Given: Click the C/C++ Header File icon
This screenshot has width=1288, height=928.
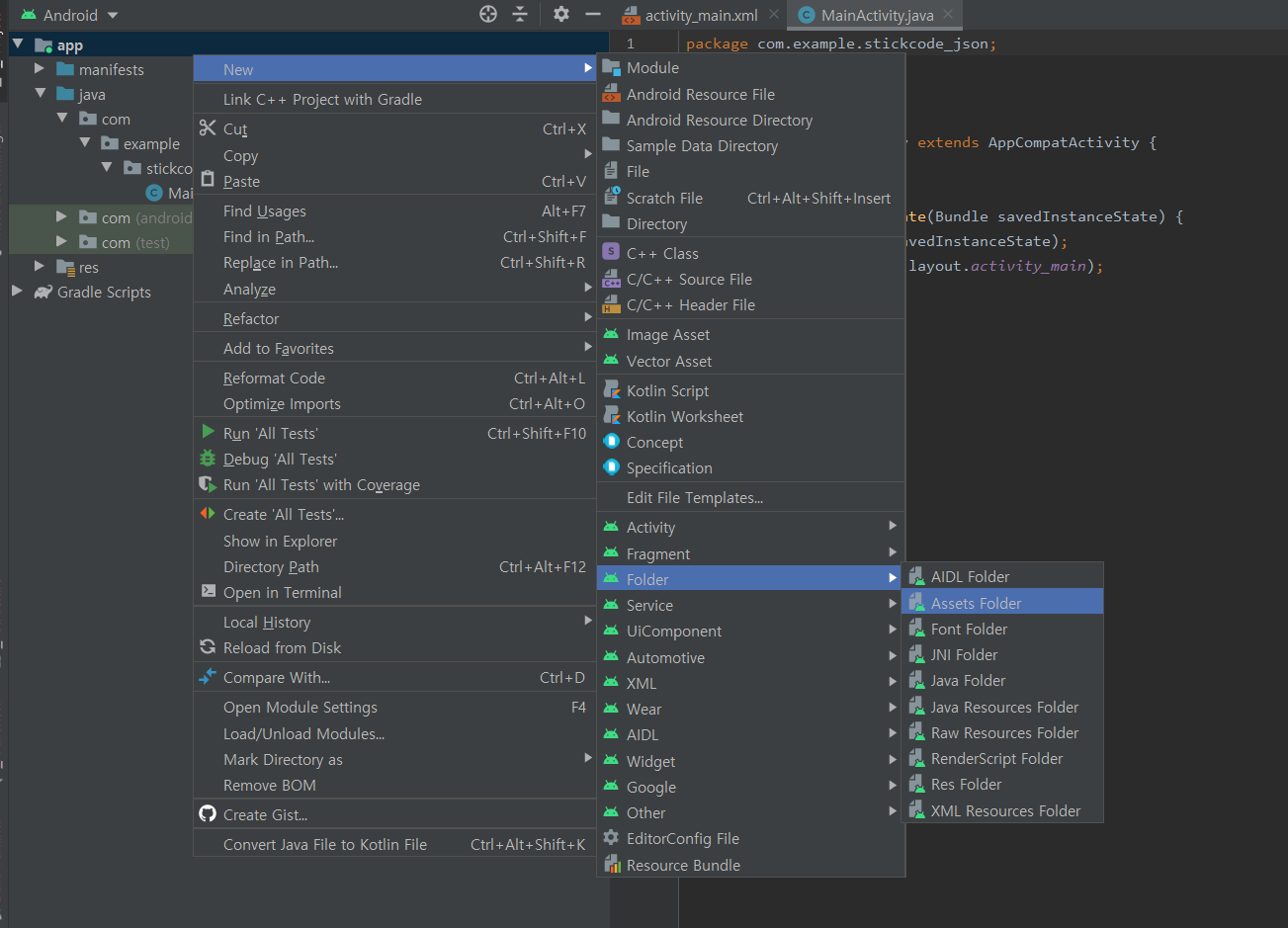Looking at the screenshot, I should coord(612,305).
